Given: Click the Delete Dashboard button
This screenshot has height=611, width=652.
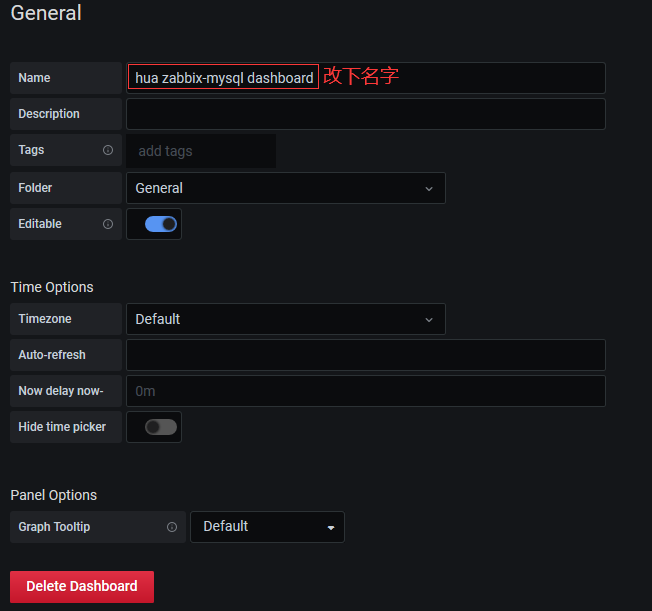Looking at the screenshot, I should point(82,586).
